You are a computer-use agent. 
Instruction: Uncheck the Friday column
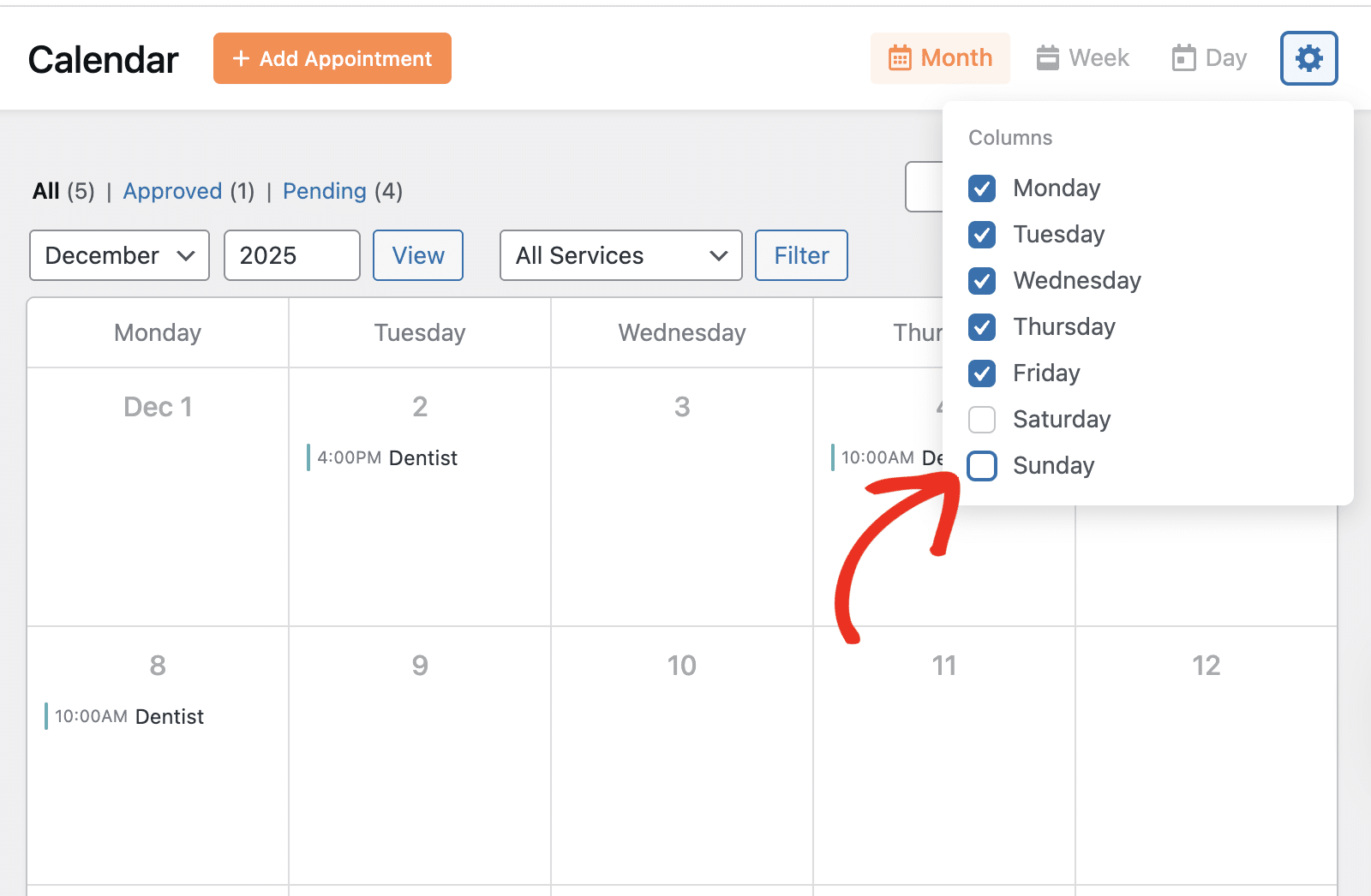[982, 373]
